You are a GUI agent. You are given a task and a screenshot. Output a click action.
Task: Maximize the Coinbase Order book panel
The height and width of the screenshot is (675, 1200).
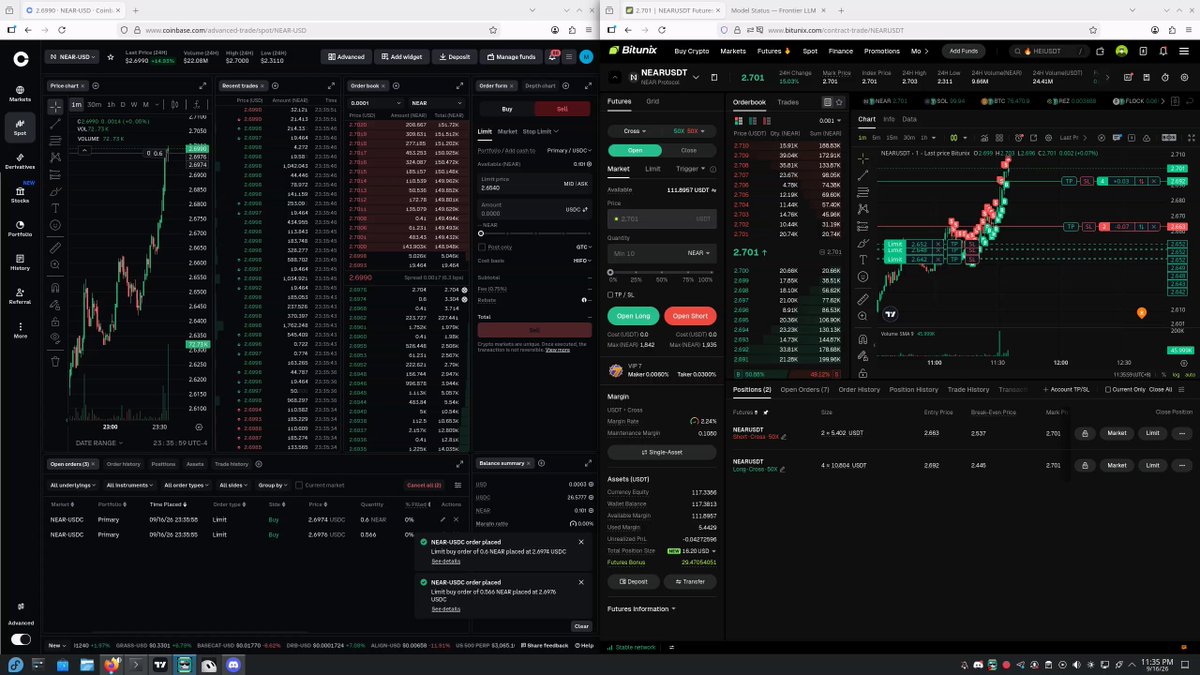pos(458,86)
